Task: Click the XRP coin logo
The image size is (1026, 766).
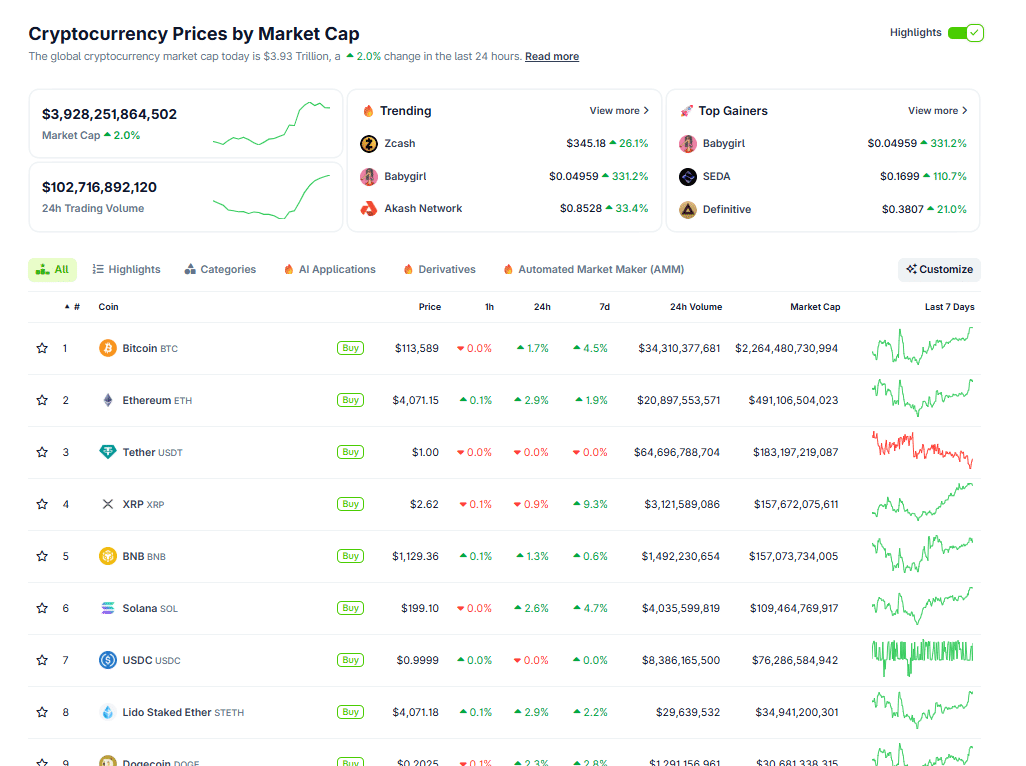Action: click(108, 504)
